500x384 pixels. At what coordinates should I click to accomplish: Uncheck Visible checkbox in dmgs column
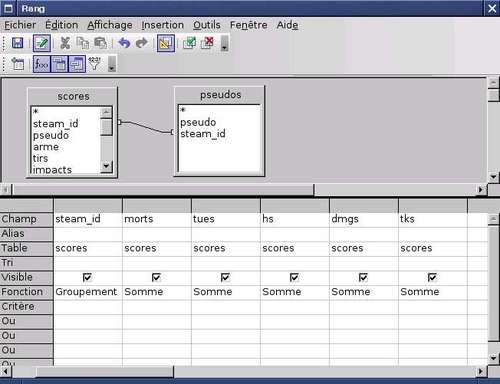(x=363, y=277)
